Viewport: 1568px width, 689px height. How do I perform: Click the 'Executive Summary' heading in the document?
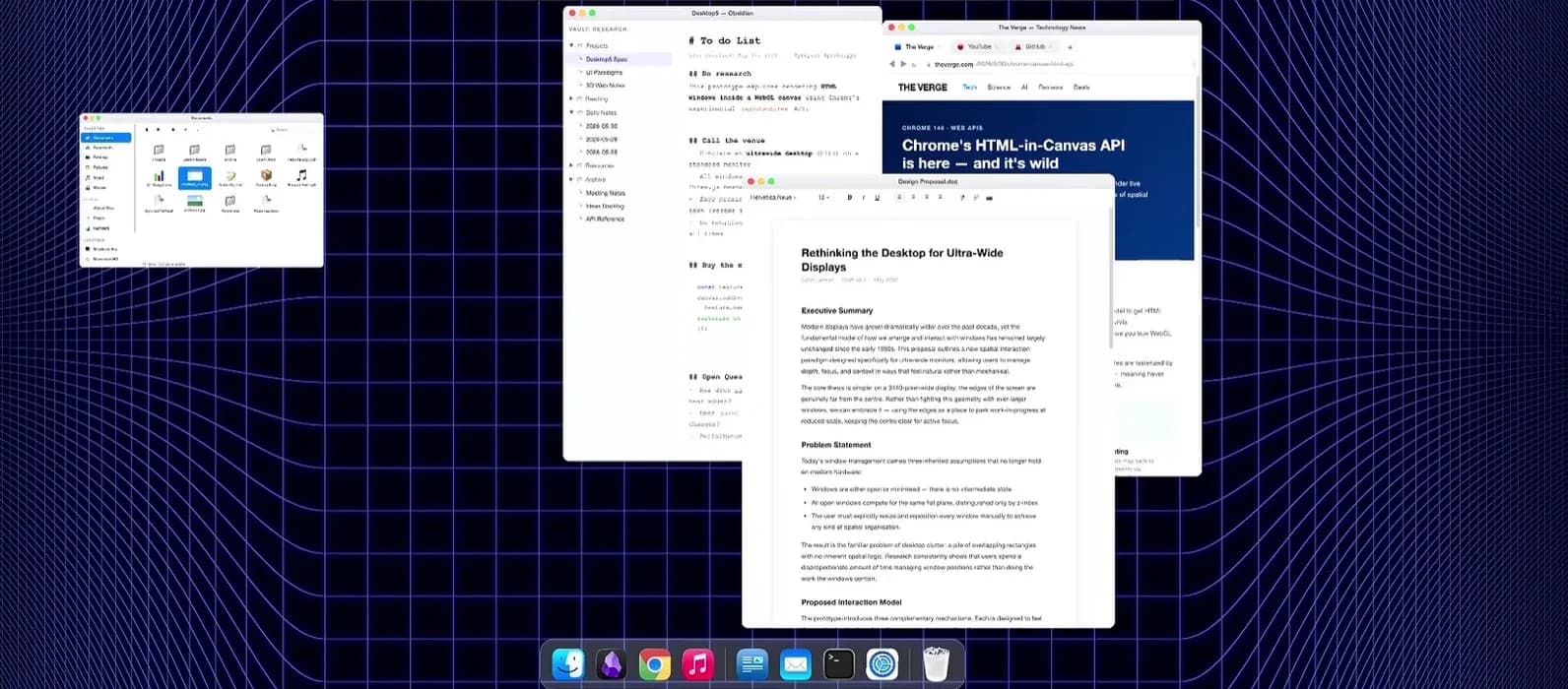pos(836,310)
